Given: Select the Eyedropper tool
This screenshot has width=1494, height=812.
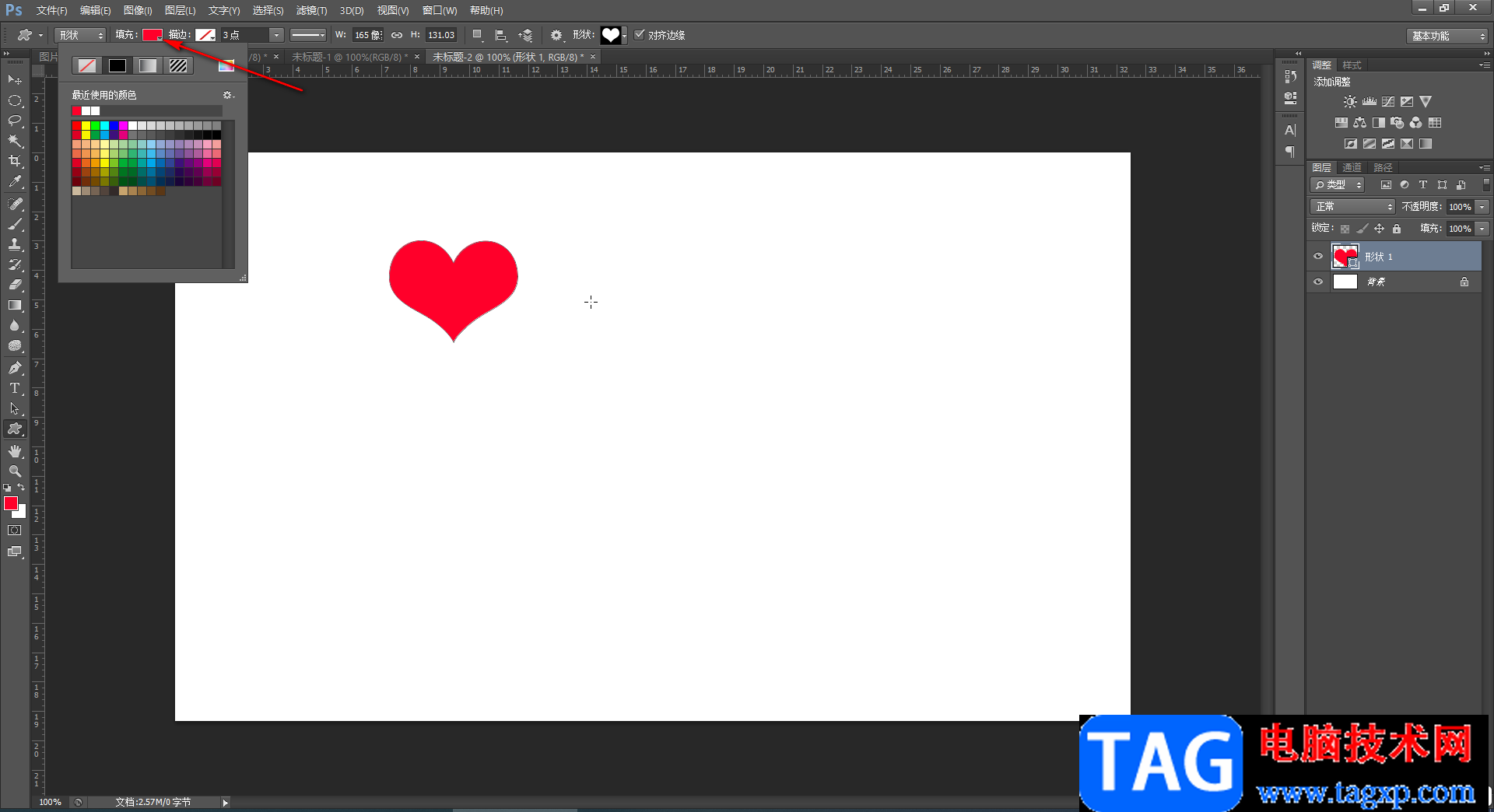Looking at the screenshot, I should (x=15, y=182).
